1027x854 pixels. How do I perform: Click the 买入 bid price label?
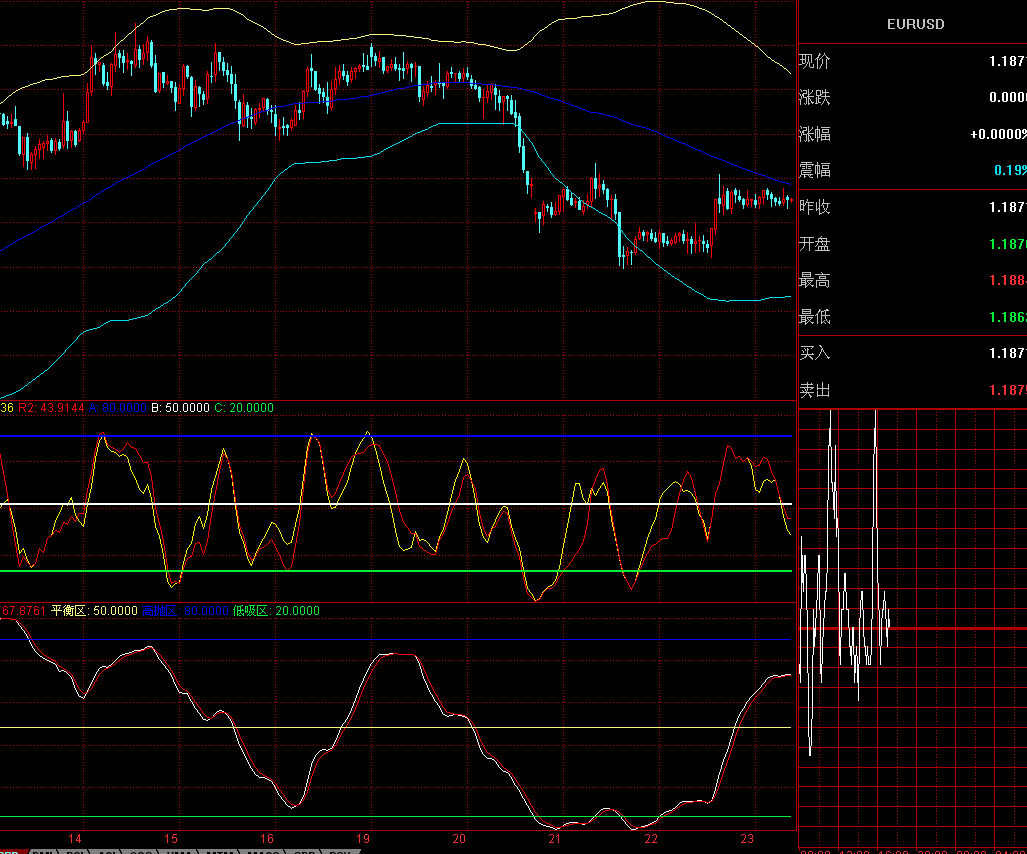(x=815, y=353)
